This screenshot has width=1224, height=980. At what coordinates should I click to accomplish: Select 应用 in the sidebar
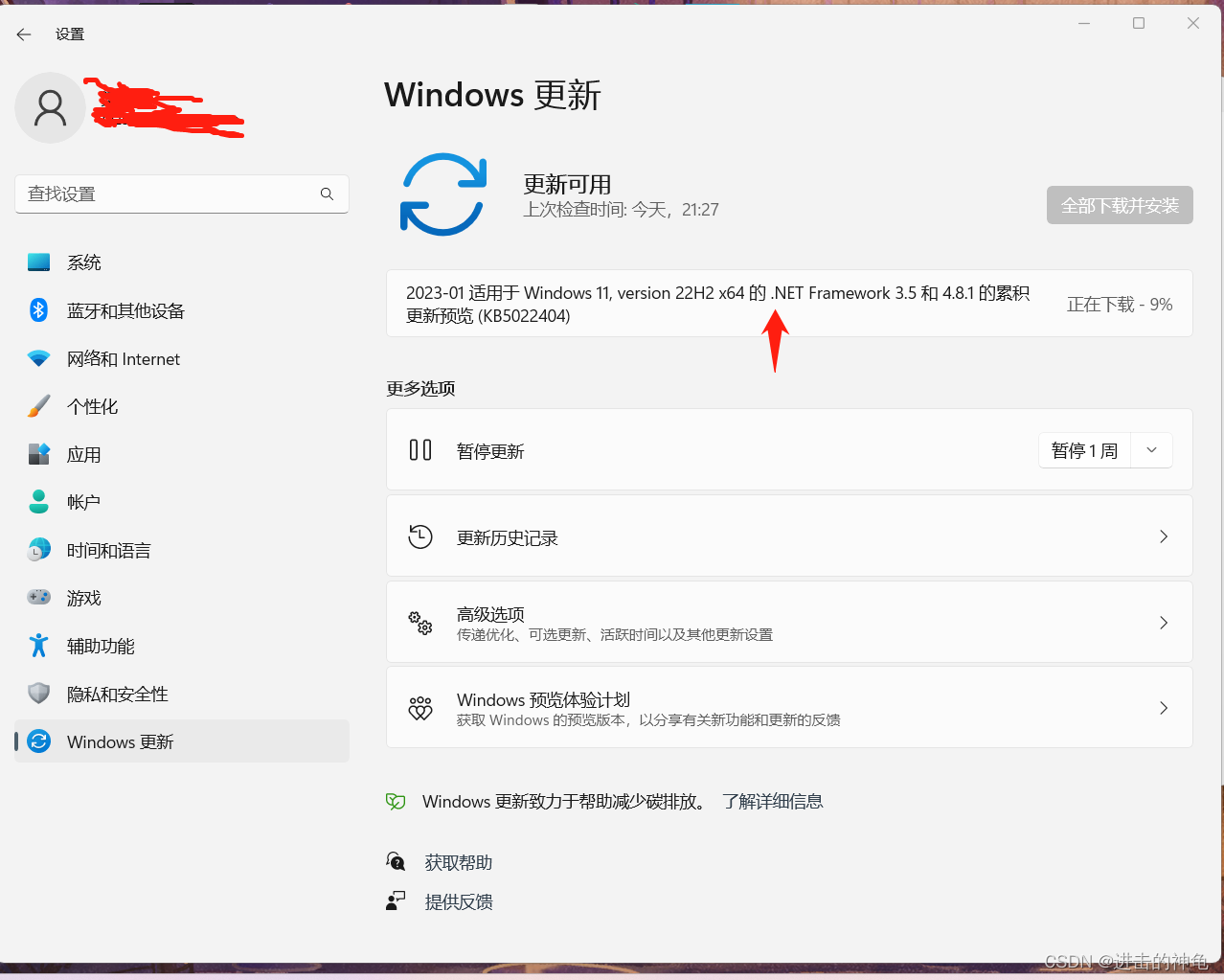click(x=182, y=454)
